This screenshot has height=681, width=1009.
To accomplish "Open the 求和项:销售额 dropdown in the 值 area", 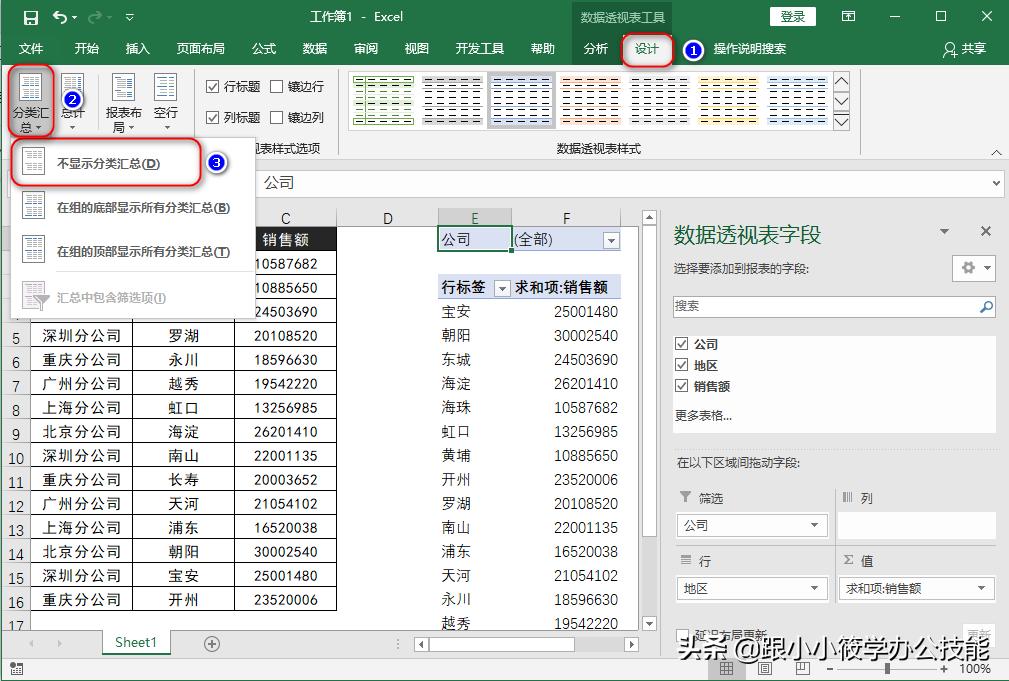I will point(981,588).
